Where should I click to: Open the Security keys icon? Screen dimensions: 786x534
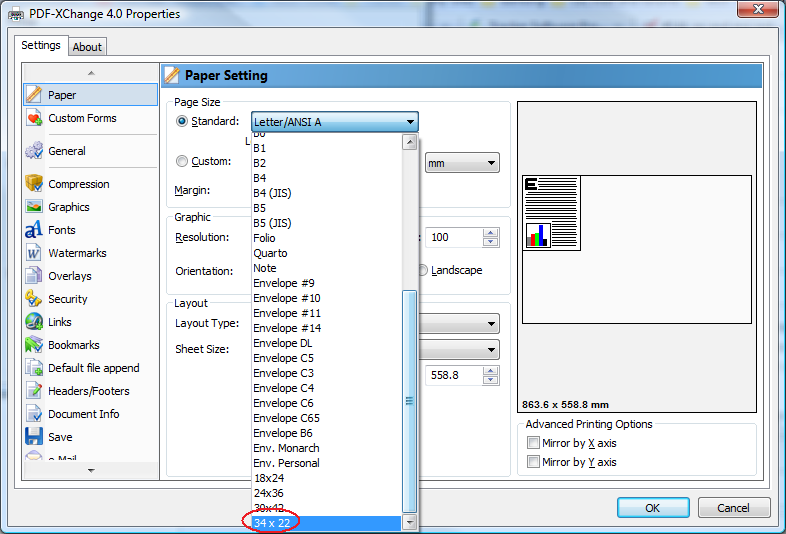(x=34, y=299)
